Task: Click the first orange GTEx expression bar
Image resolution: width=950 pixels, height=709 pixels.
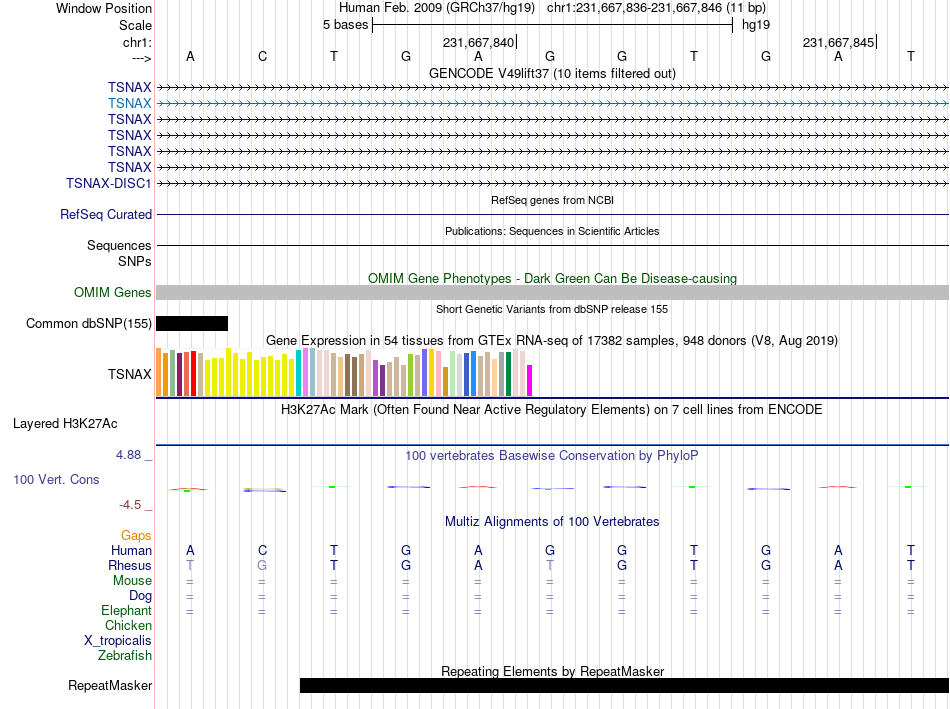Action: [159, 372]
